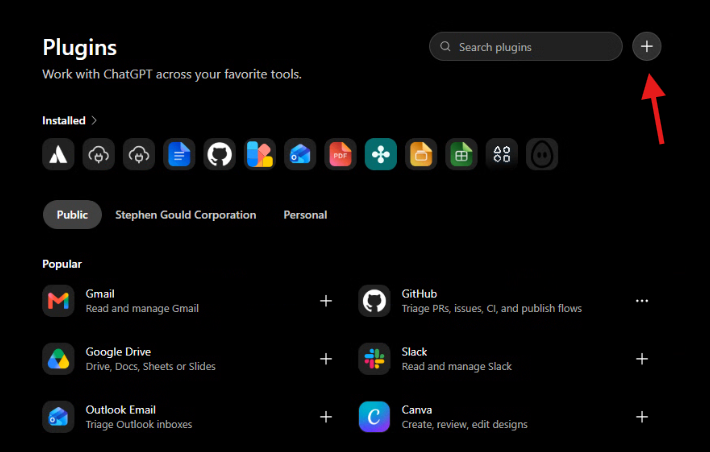Click the Canva plugin name

tap(417, 410)
